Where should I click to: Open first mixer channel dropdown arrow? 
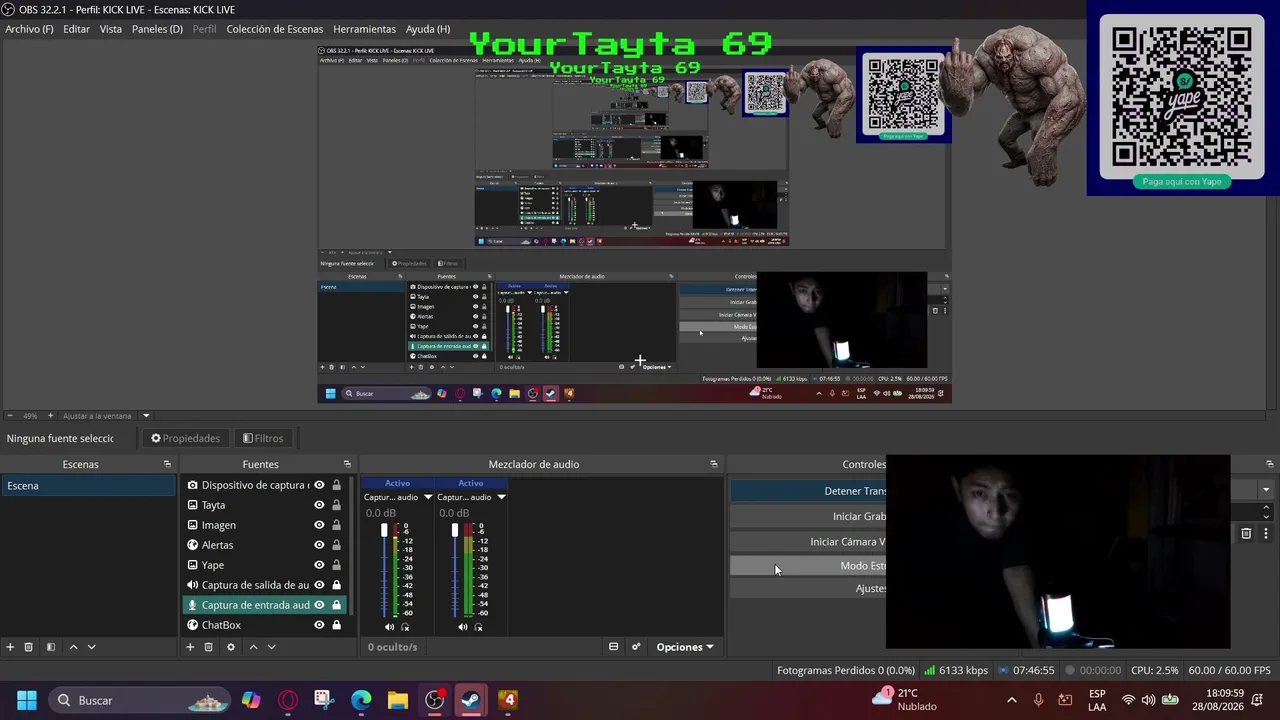pos(428,497)
